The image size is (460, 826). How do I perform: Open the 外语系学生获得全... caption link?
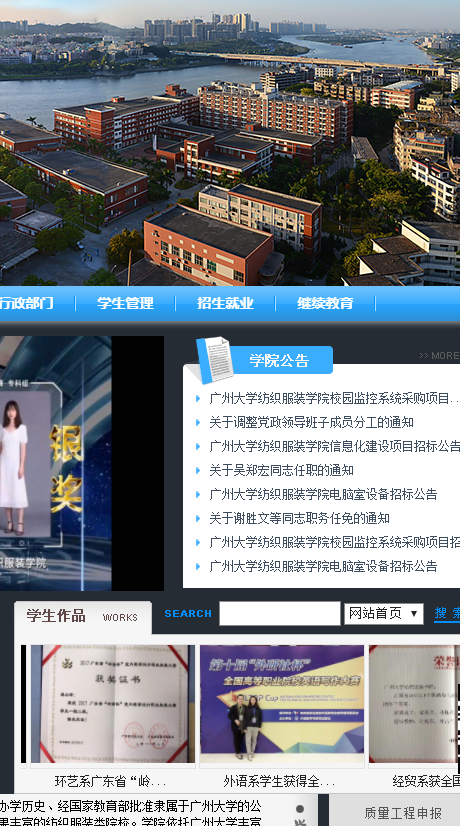click(279, 781)
